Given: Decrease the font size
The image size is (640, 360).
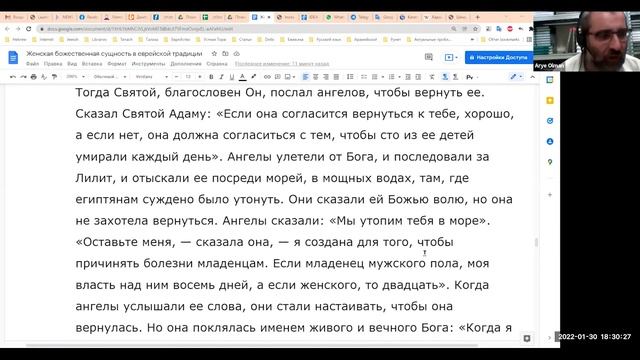Looking at the screenshot, I should point(176,77).
